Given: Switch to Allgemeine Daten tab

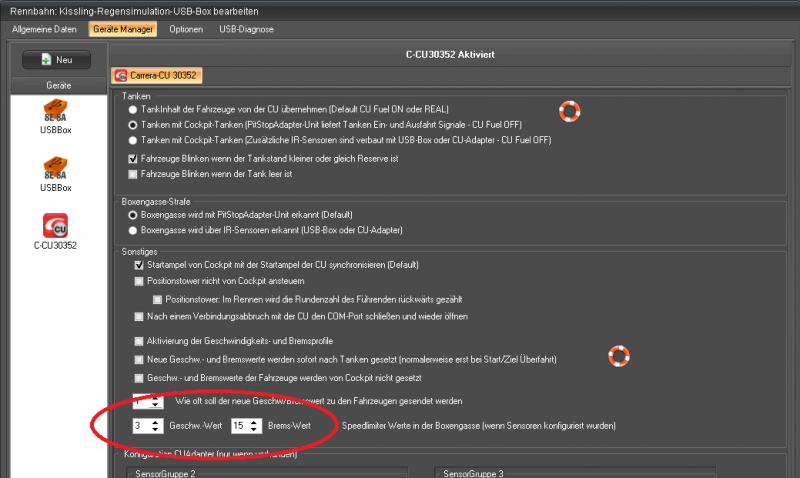Looking at the screenshot, I should [x=44, y=30].
